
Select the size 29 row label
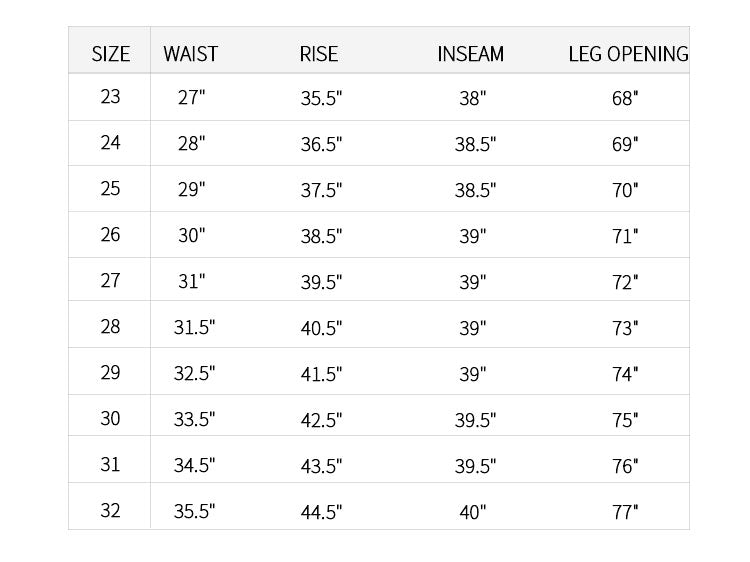coord(110,373)
